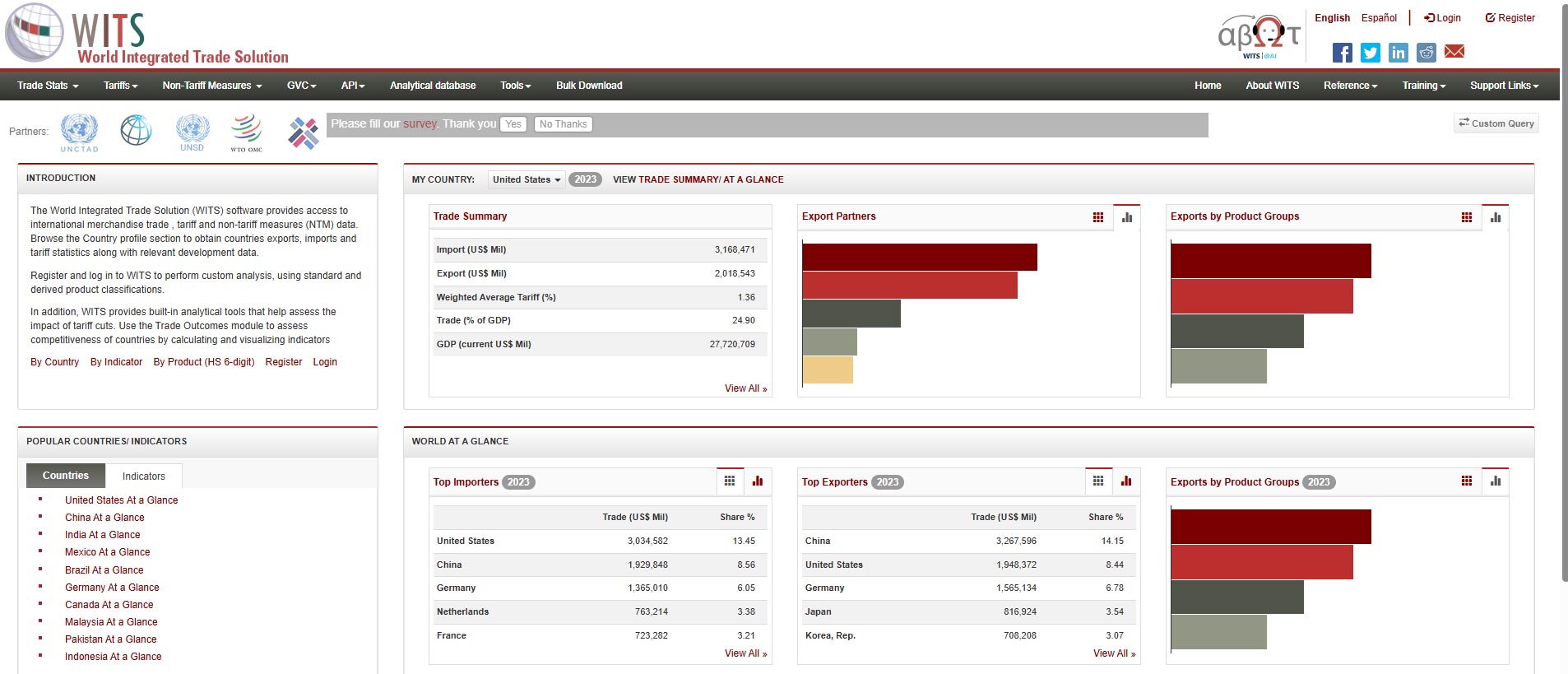Select the tan bar in Export Partners chart

tap(828, 370)
